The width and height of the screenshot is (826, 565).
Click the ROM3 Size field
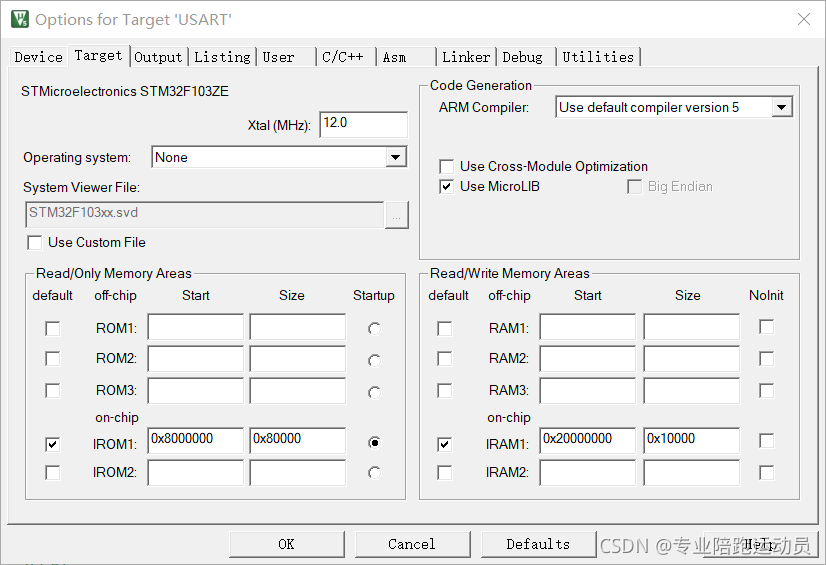(x=298, y=390)
